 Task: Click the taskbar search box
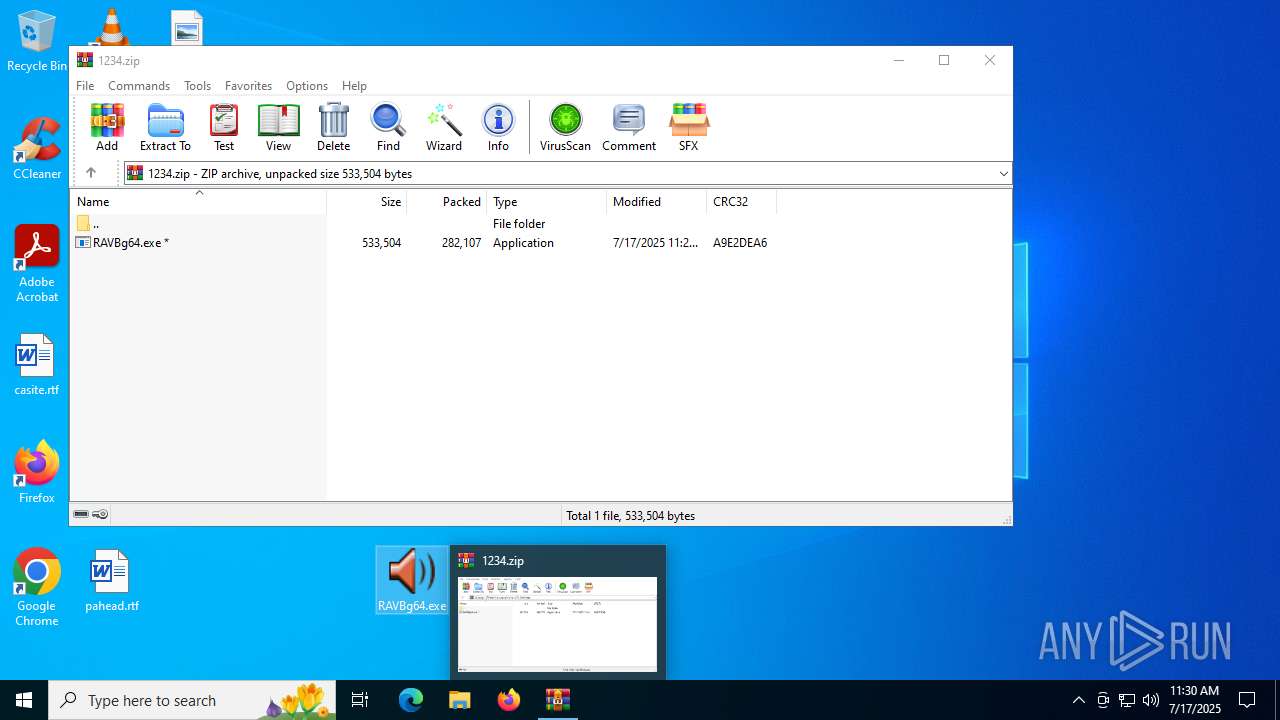coord(192,700)
